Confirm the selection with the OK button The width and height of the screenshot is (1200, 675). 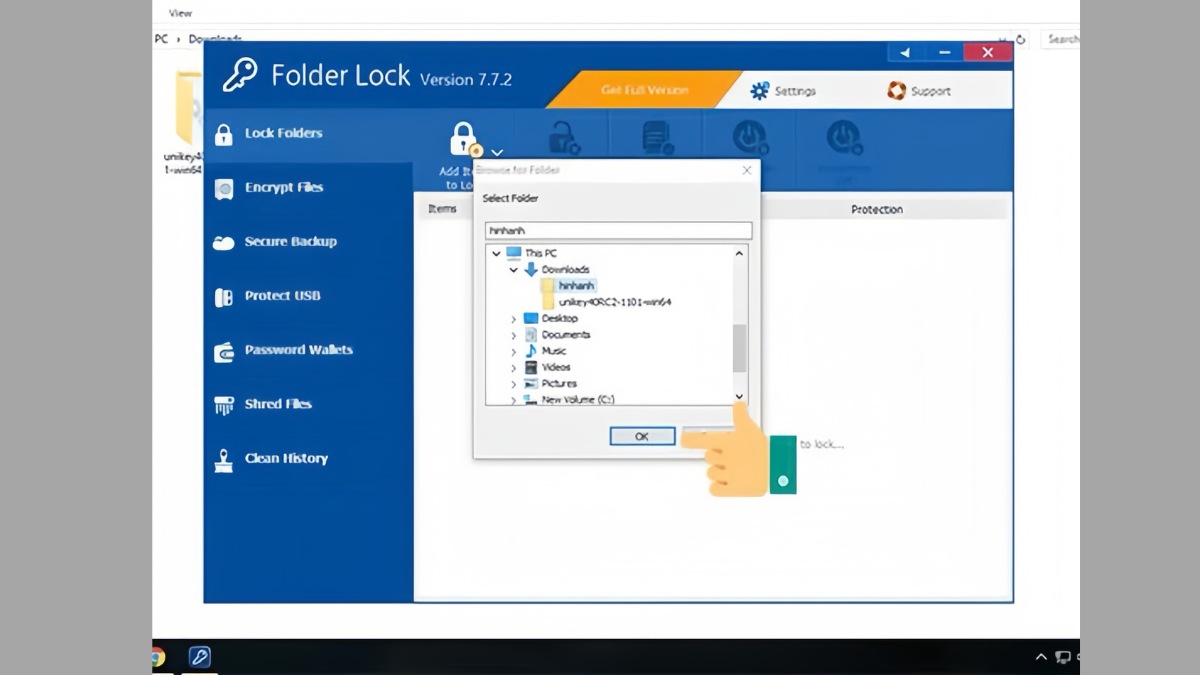point(642,436)
